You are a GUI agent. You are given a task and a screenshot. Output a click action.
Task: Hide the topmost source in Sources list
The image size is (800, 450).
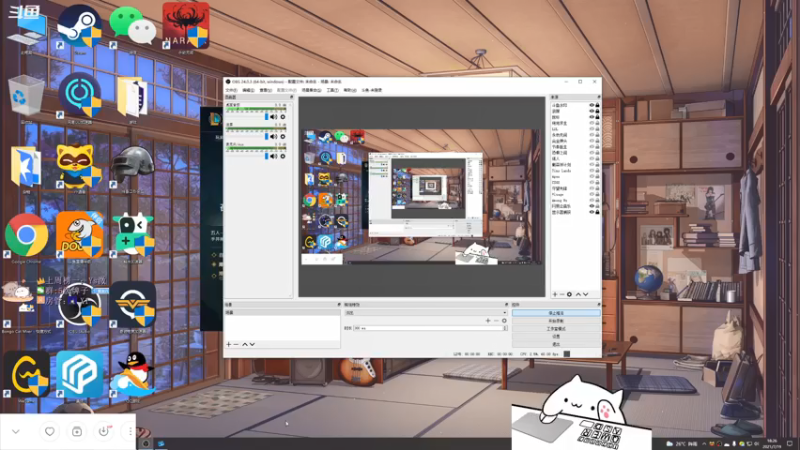[592, 105]
